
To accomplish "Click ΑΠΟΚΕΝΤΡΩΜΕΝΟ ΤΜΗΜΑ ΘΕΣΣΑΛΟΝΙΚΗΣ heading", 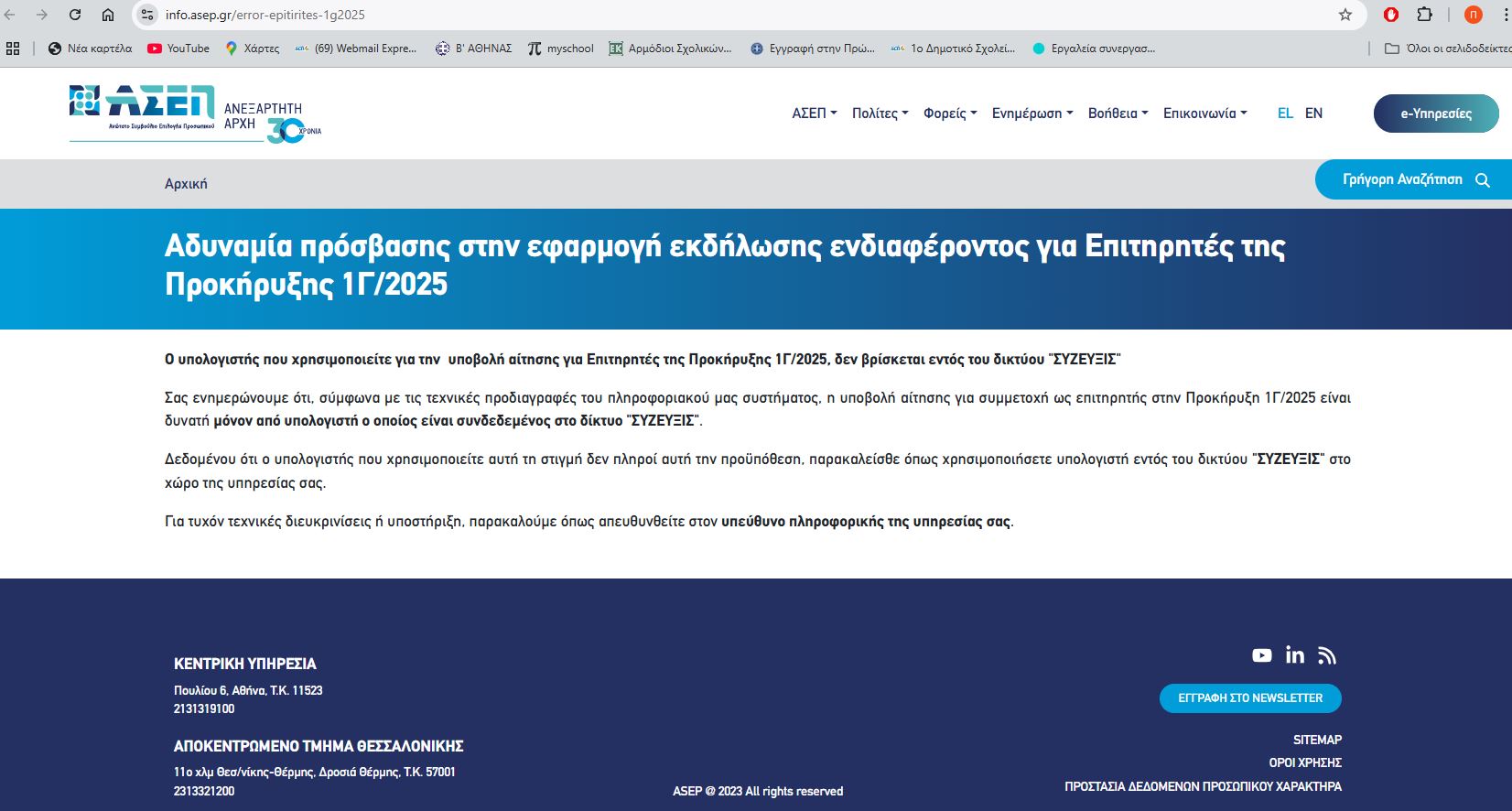I will pyautogui.click(x=319, y=746).
